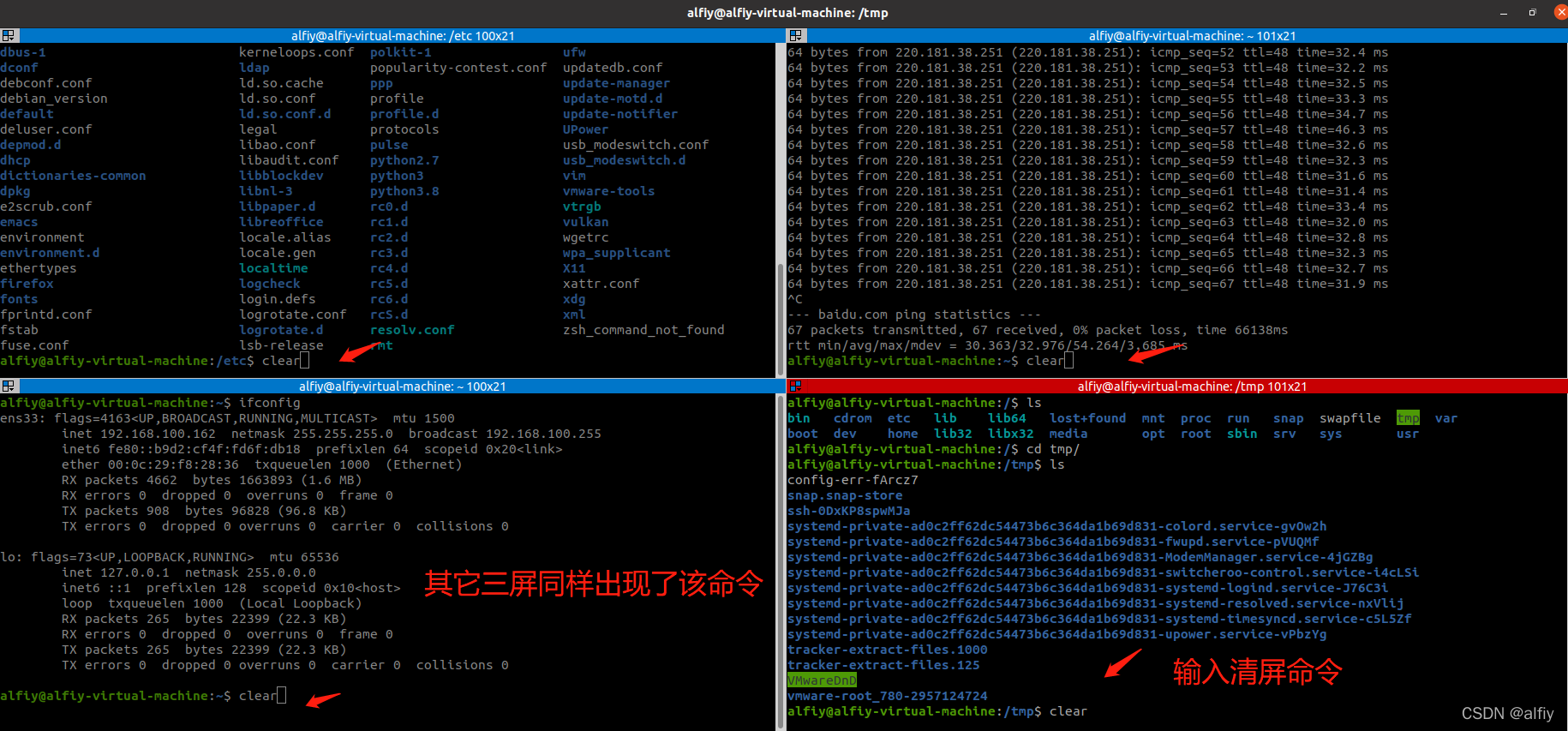This screenshot has width=1568, height=731.
Task: Click the scrollbar of the ifconfig pane
Action: pos(780,561)
